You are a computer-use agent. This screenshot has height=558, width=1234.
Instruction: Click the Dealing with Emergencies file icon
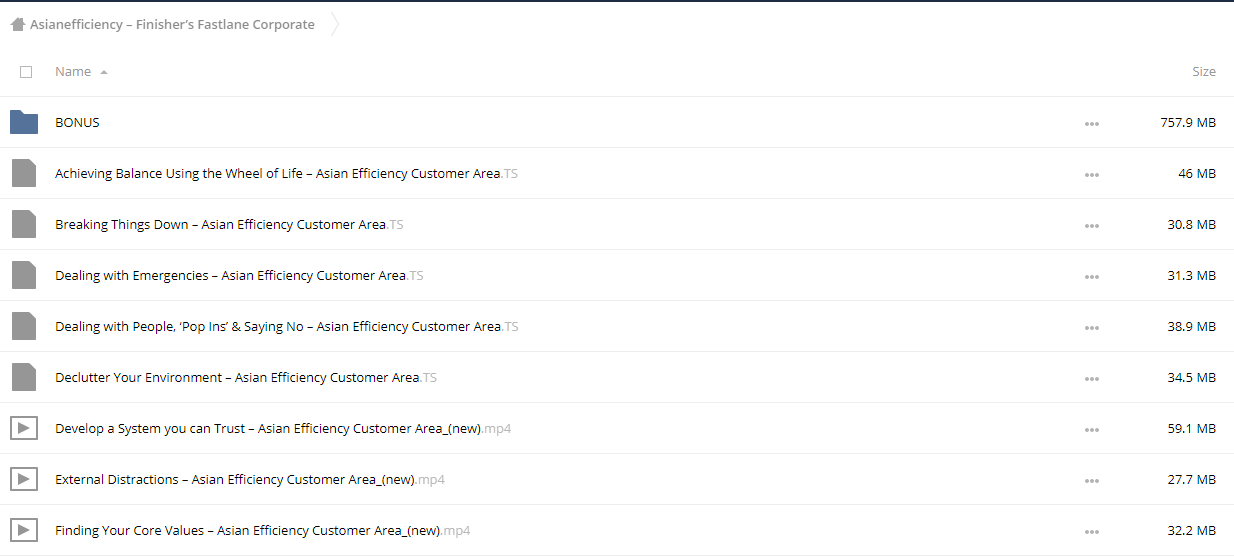(24, 275)
